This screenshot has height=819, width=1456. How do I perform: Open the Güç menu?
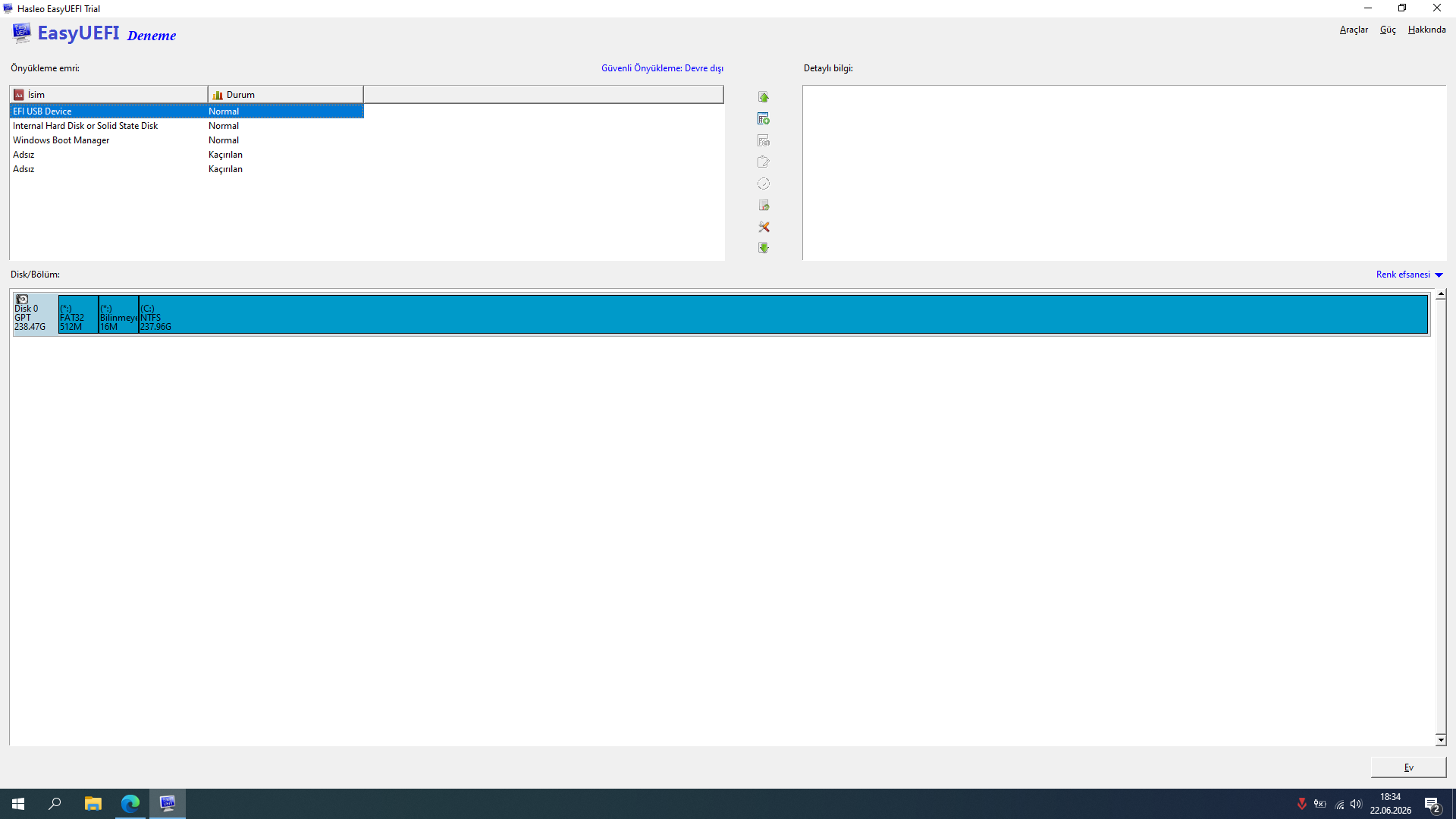click(1388, 30)
